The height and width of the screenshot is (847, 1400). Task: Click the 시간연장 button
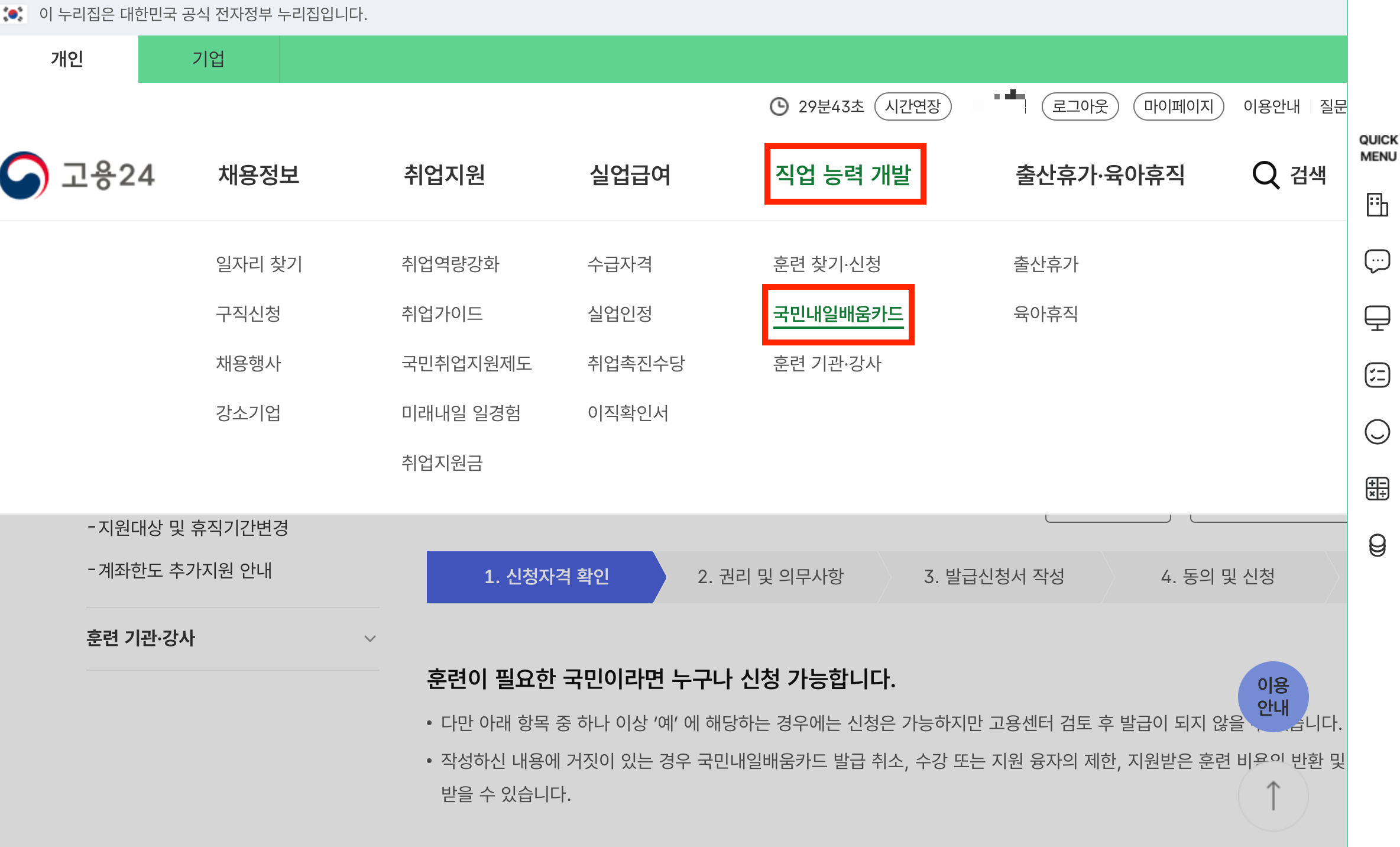(912, 106)
